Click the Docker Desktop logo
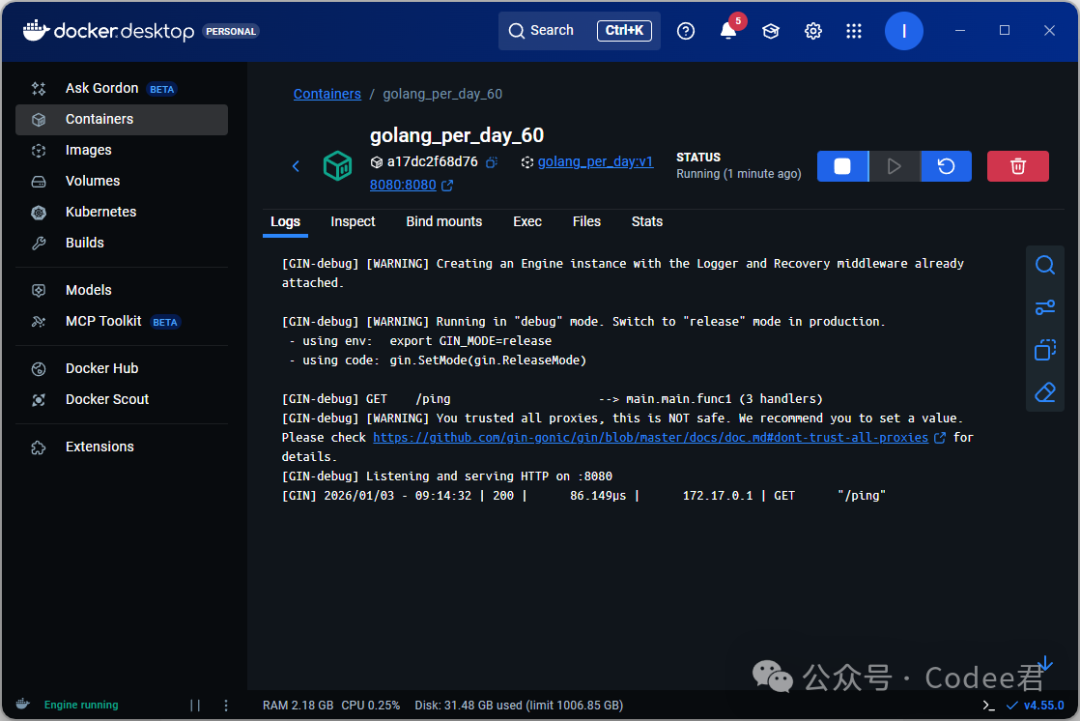The width and height of the screenshot is (1080, 721). (x=108, y=31)
